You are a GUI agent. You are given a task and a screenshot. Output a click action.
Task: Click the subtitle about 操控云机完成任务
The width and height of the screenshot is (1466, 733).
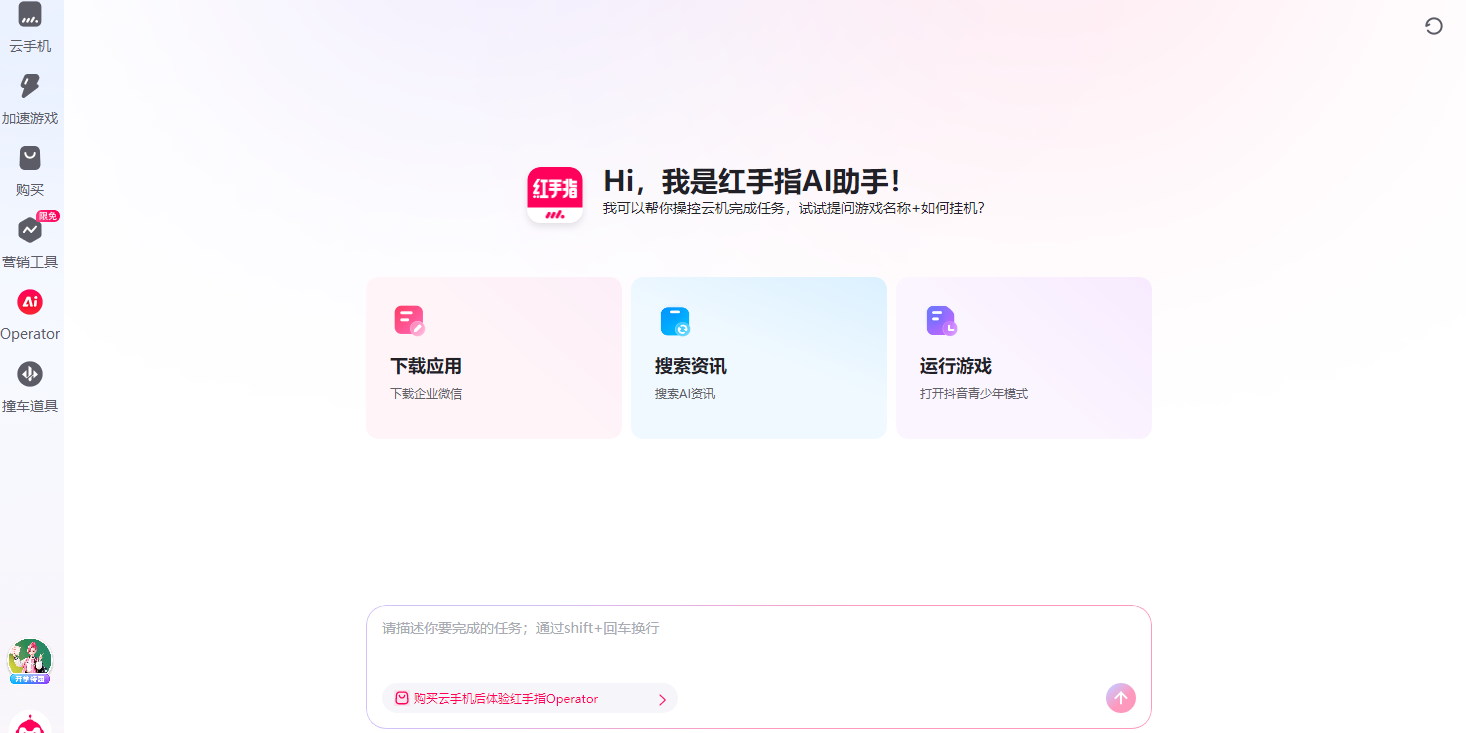(794, 208)
